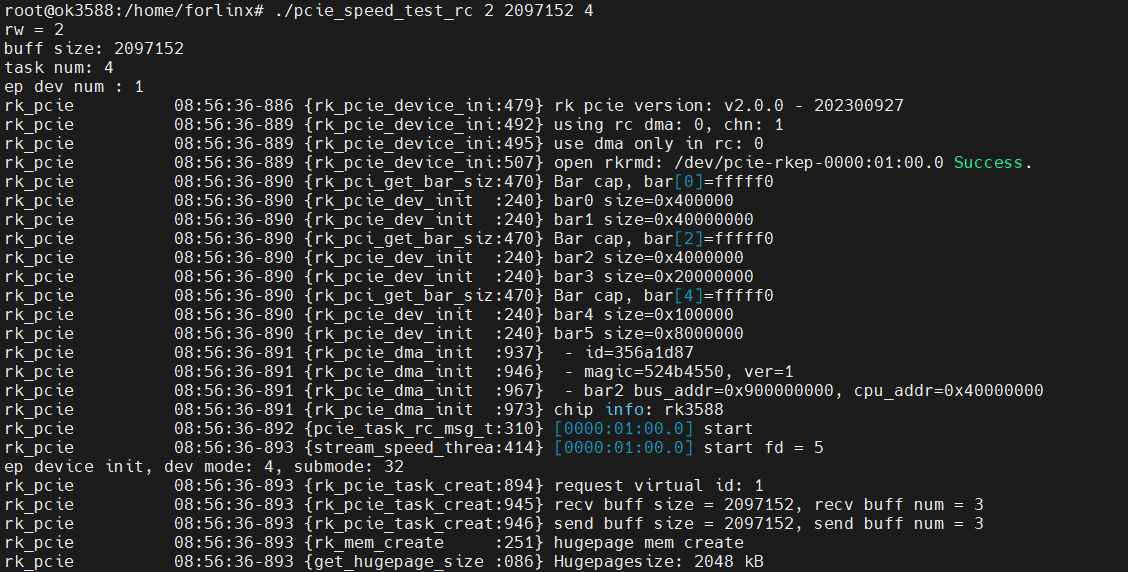Click the highlighted [4] bar index
1128x572 pixels.
tap(688, 296)
